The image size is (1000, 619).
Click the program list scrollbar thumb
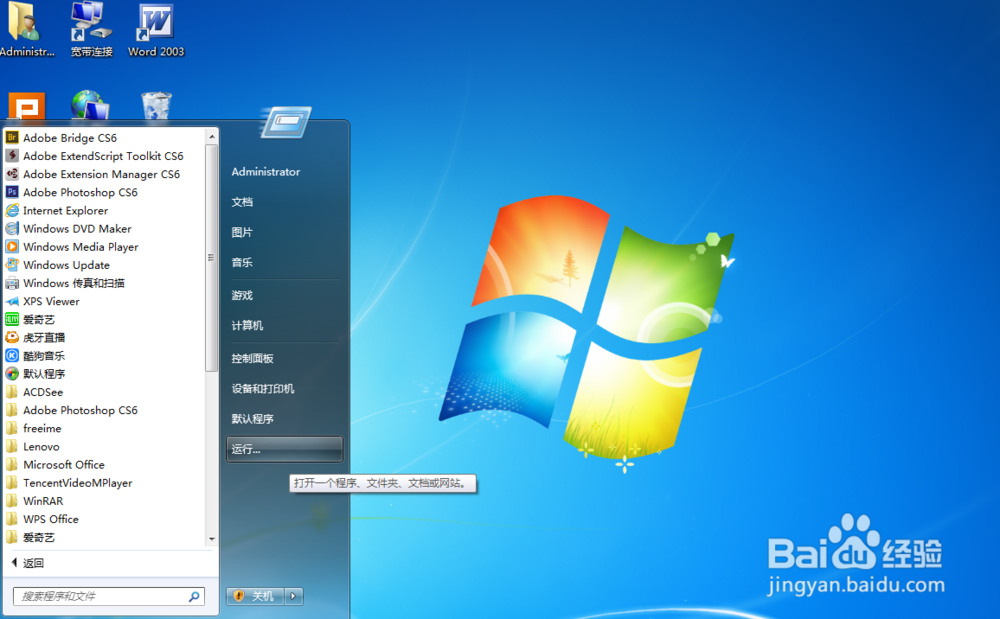[x=212, y=258]
